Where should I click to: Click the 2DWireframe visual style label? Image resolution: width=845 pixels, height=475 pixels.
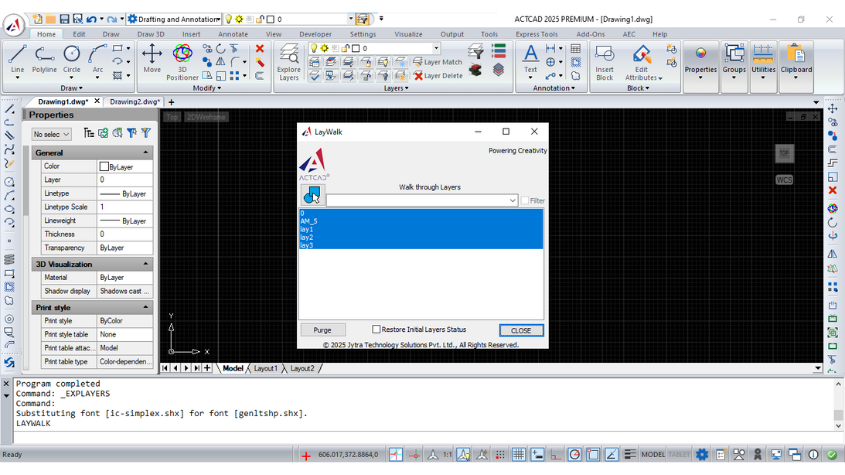[206, 117]
